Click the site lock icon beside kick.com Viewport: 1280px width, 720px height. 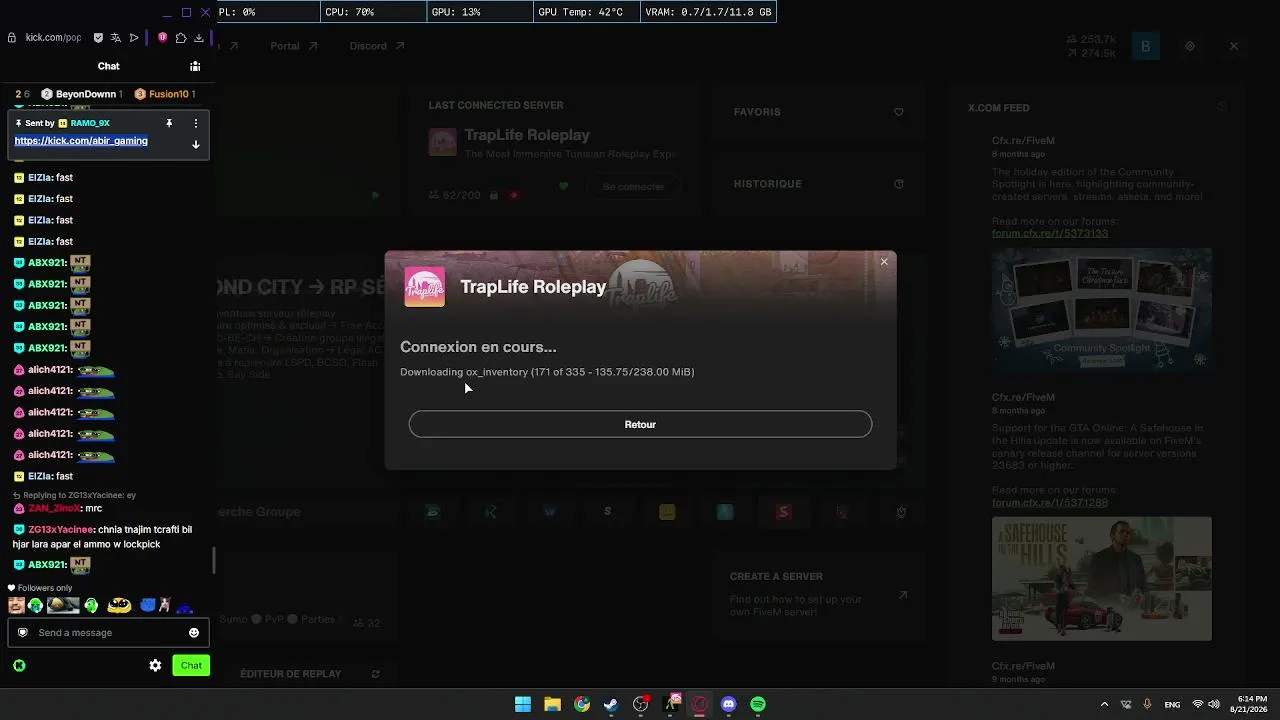pyautogui.click(x=12, y=38)
